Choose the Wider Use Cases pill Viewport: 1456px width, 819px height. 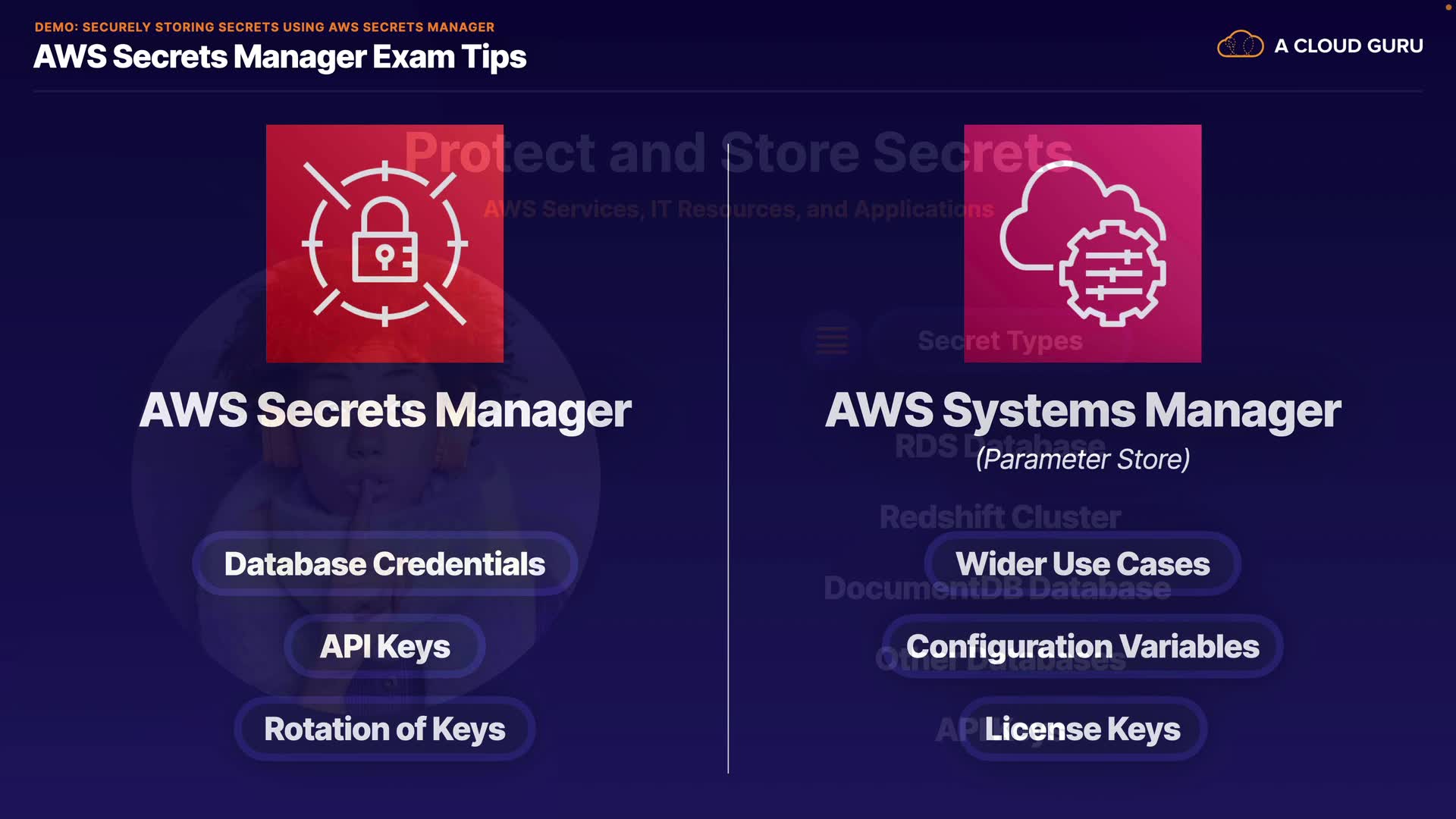[1082, 564]
